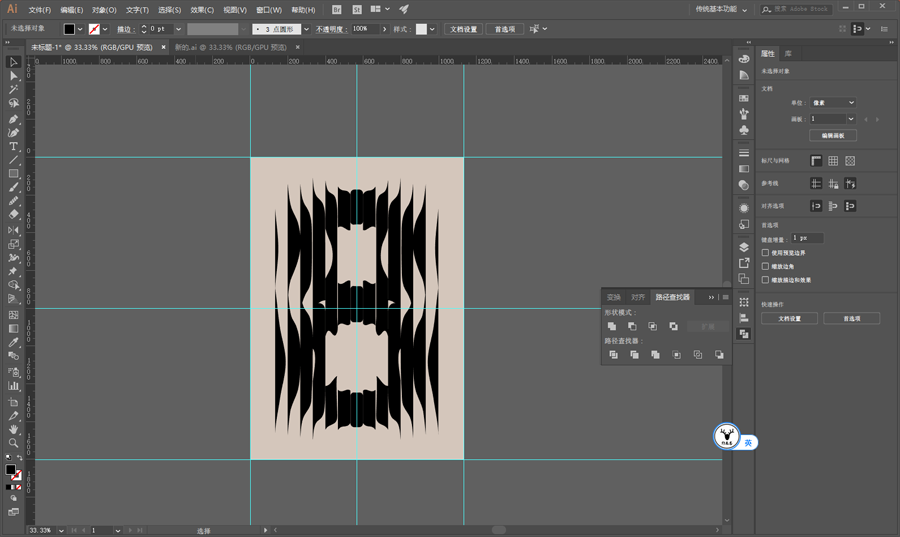Click the Unite shape mode icon in Pathfinder

[x=612, y=326]
